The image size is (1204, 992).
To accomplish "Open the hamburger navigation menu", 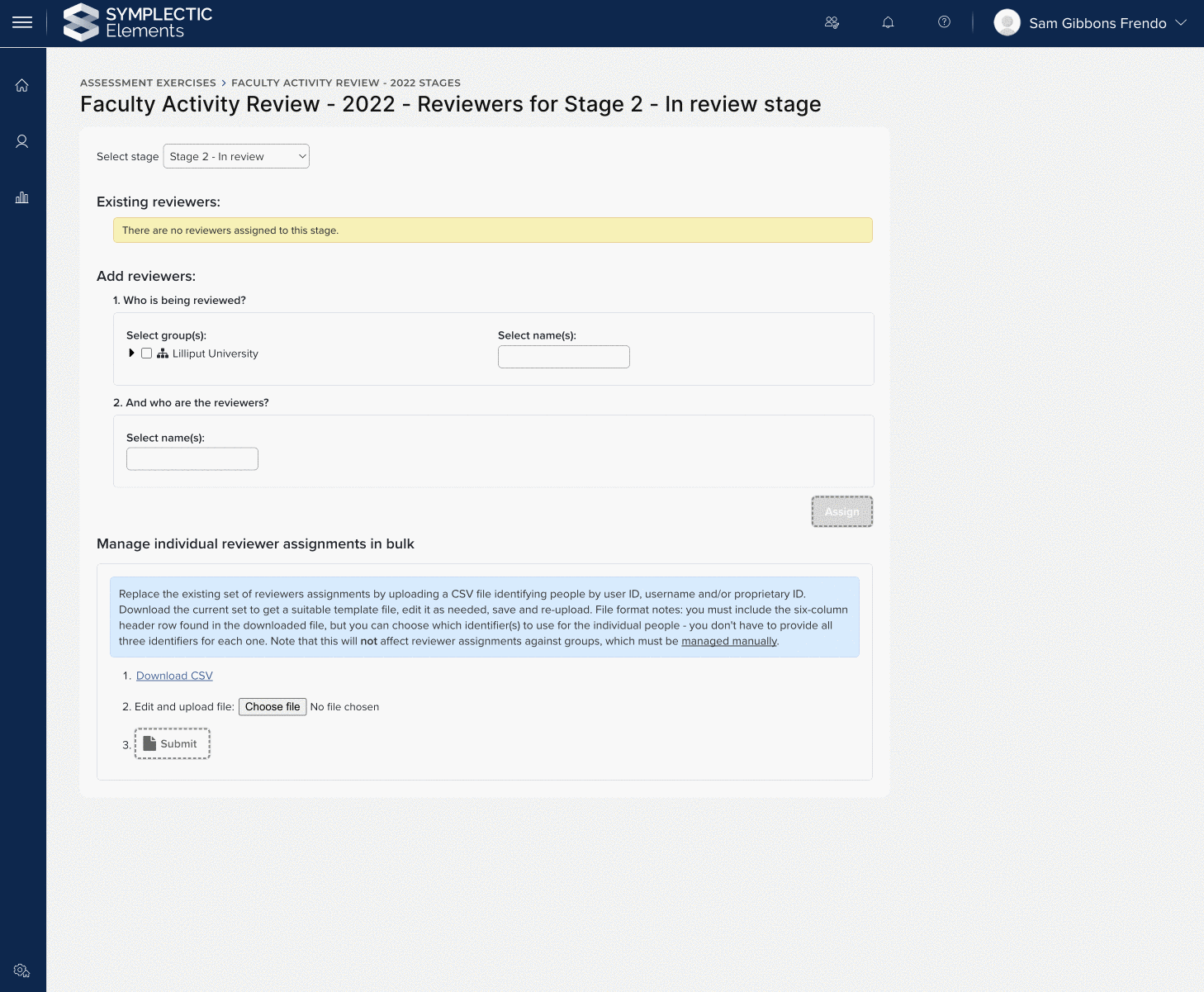I will coord(22,23).
